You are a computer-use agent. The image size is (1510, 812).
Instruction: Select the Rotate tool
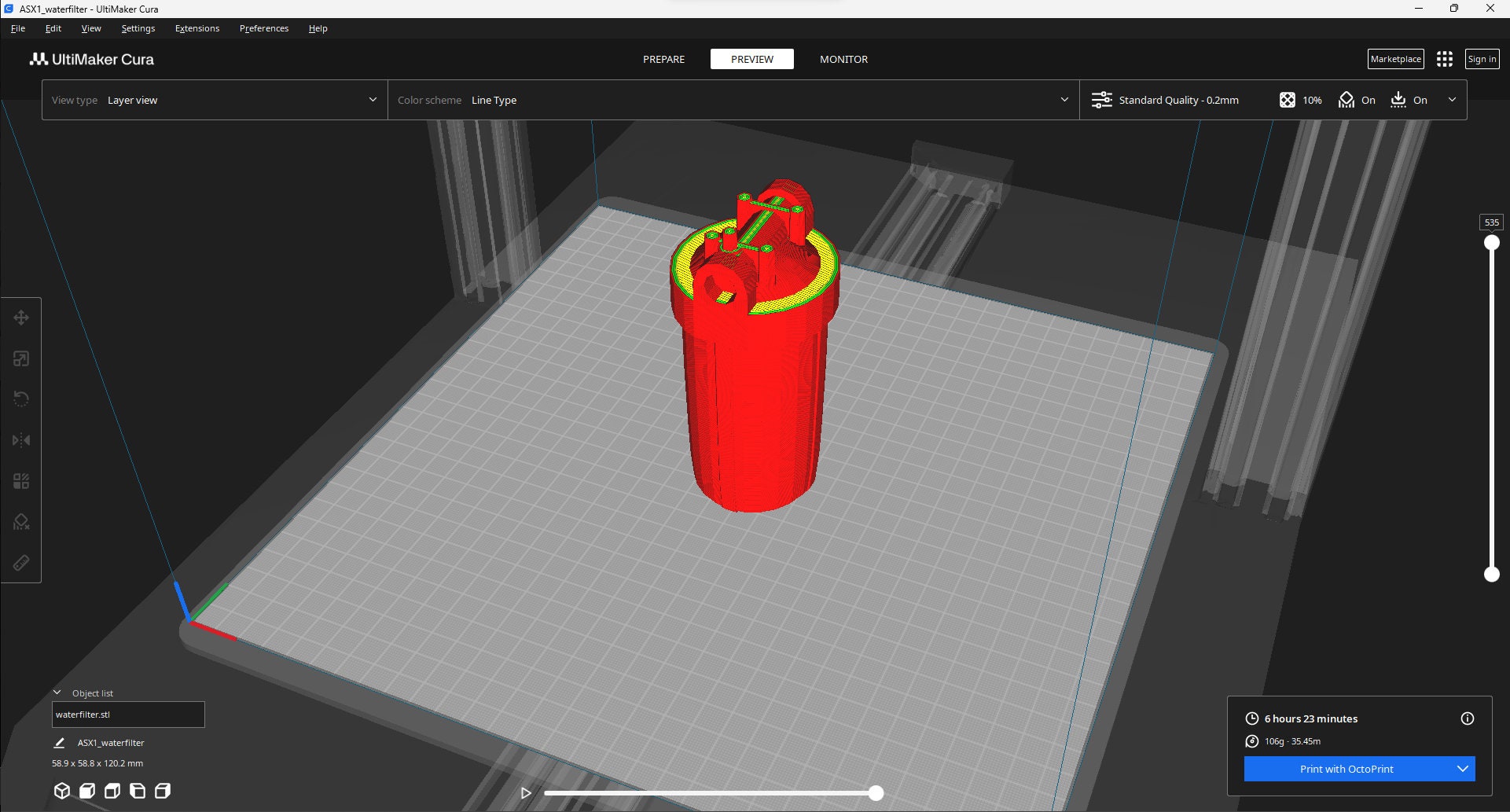21,399
